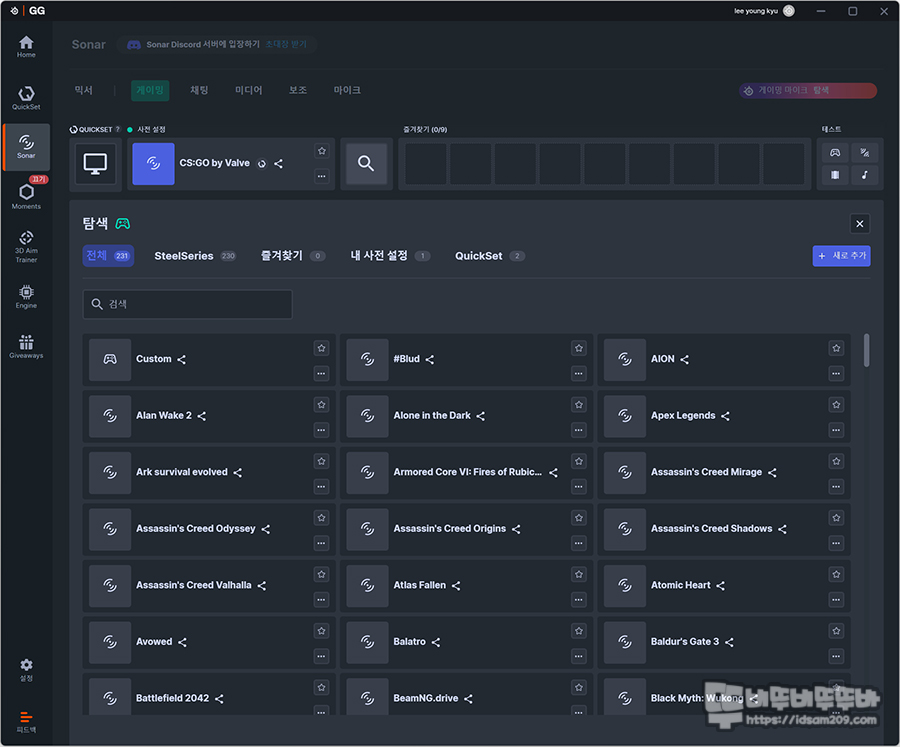
Task: Open more options for #Blud
Action: click(579, 373)
